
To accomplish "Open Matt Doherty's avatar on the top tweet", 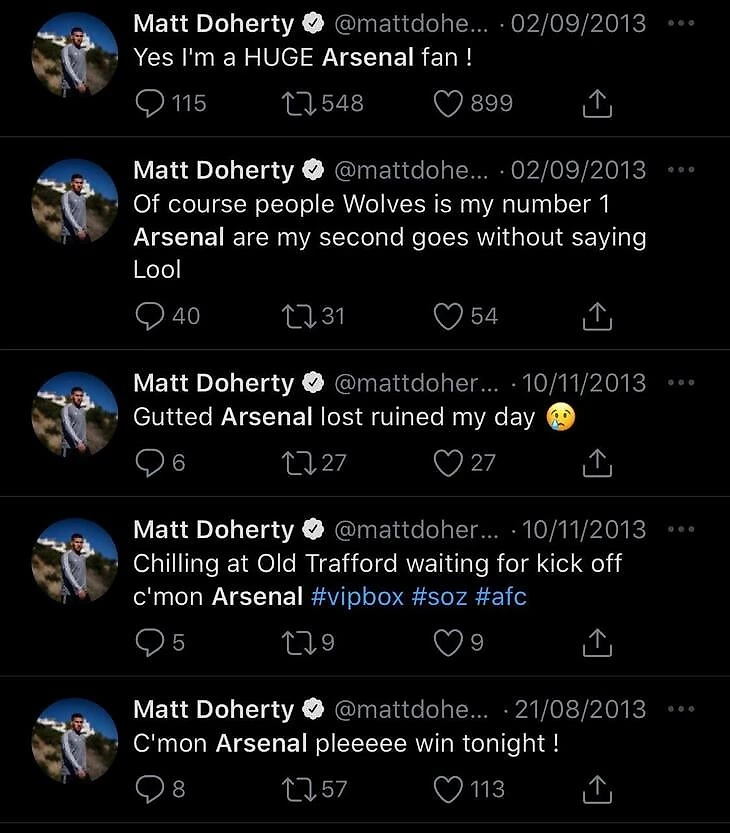I will coord(76,56).
